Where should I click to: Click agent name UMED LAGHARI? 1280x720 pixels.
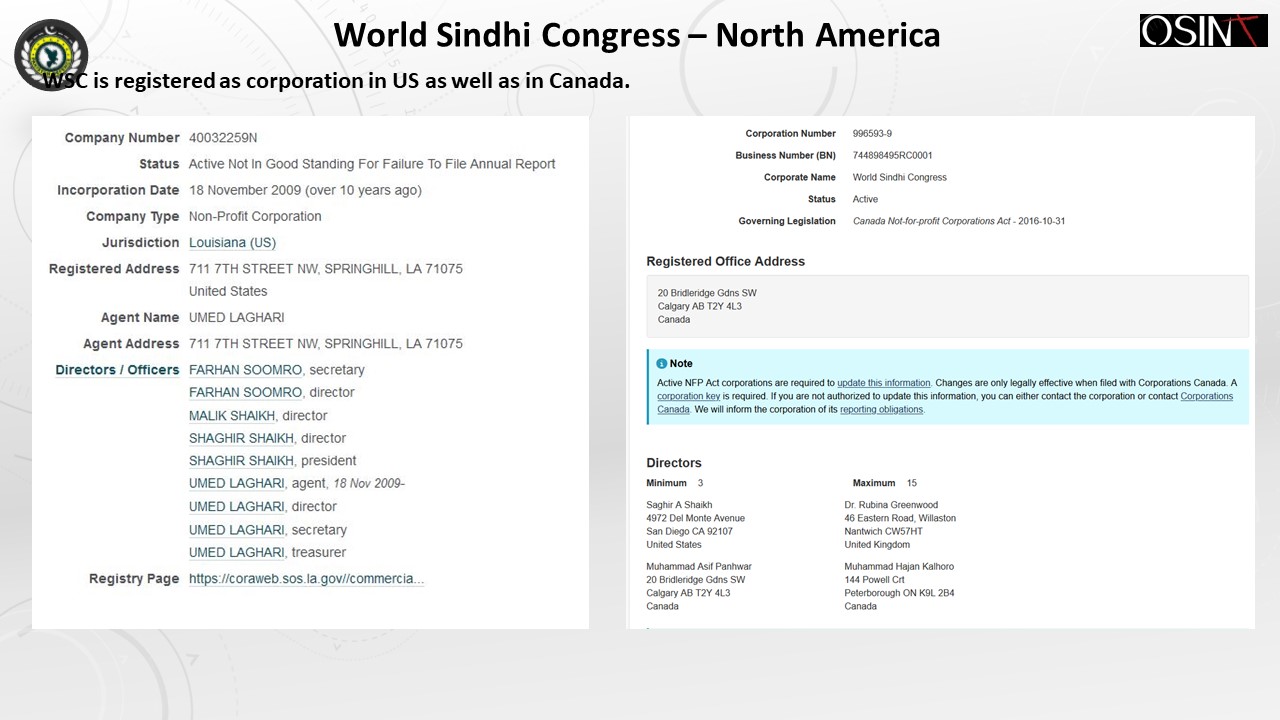click(236, 318)
